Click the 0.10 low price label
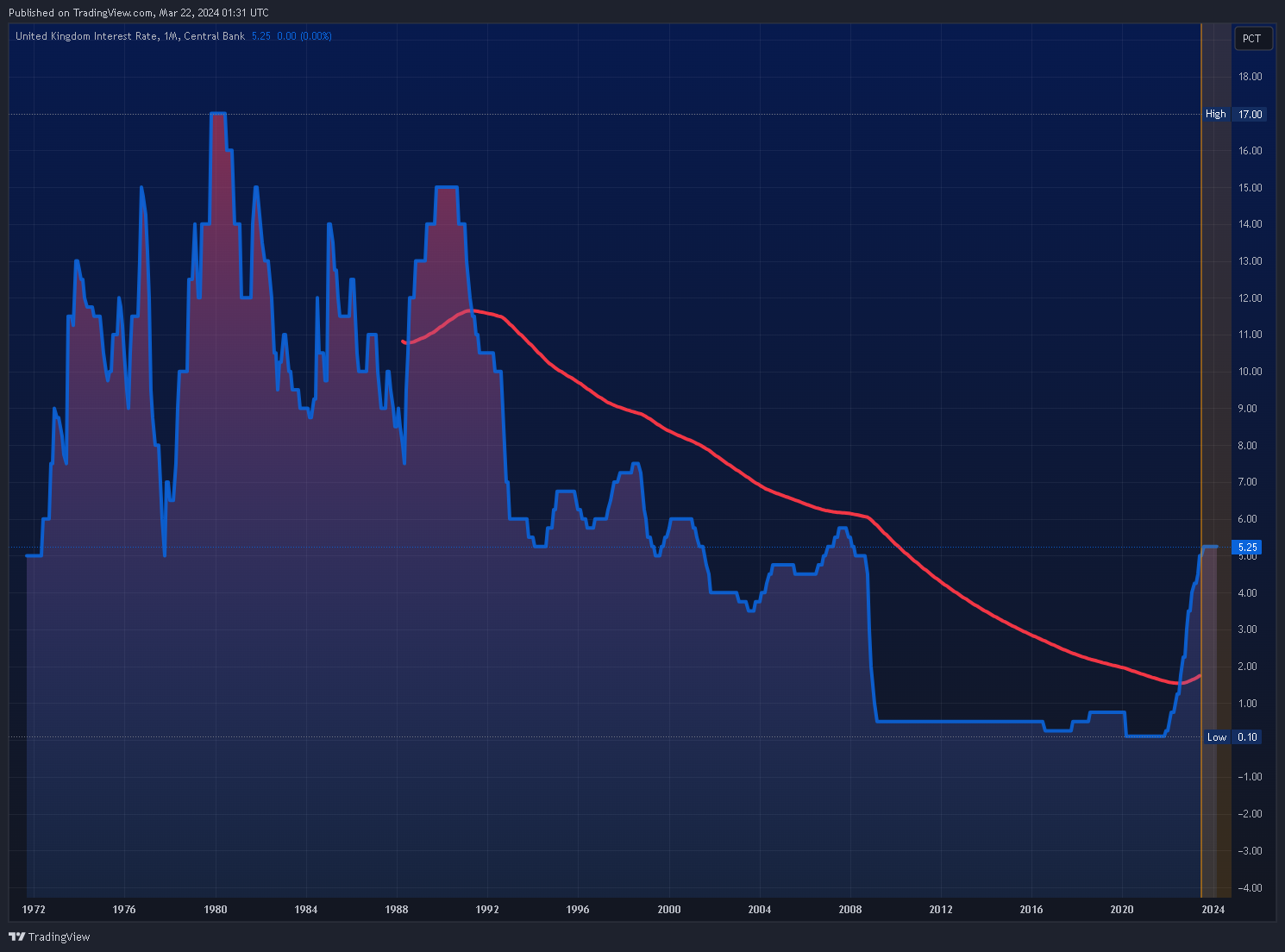This screenshot has height=952, width=1285. coord(1247,737)
